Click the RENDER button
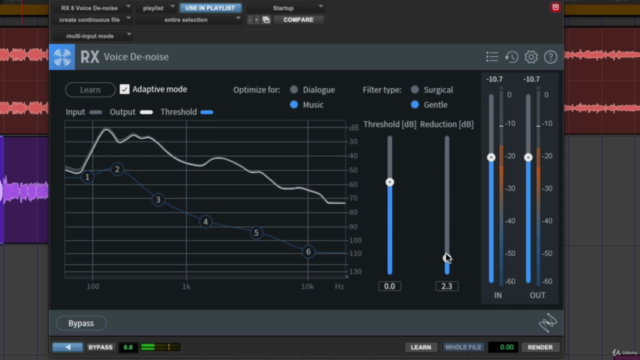The width and height of the screenshot is (640, 360). (540, 347)
